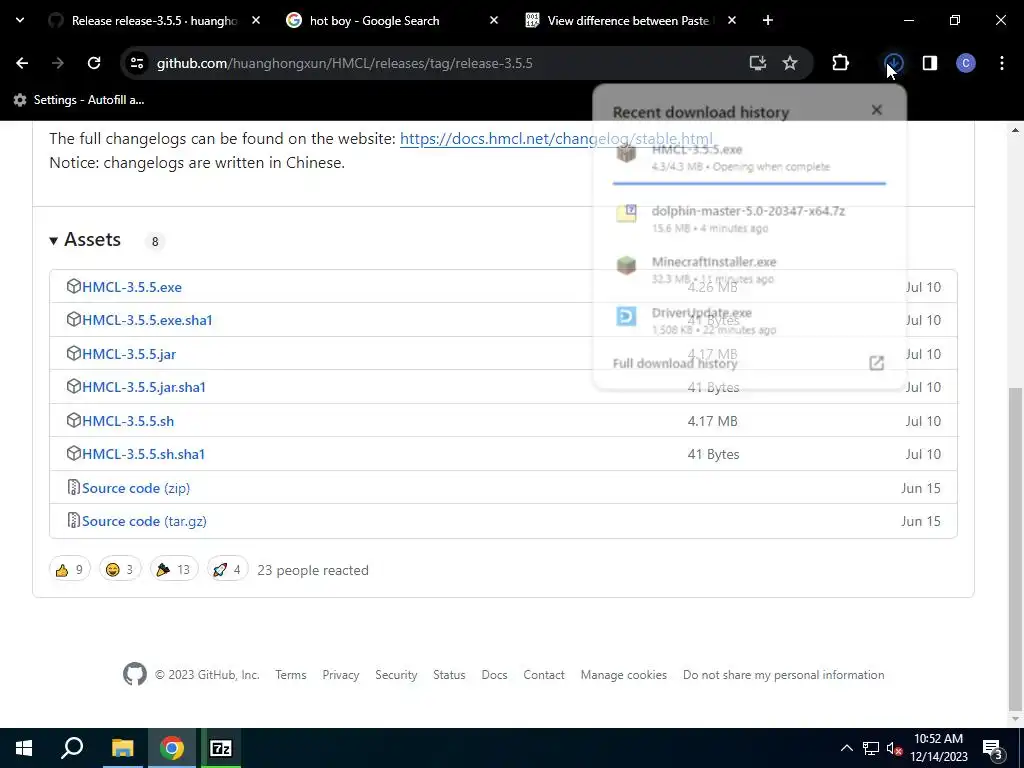The height and width of the screenshot is (768, 1024).
Task: Open Windows Start menu
Action: tap(24, 748)
